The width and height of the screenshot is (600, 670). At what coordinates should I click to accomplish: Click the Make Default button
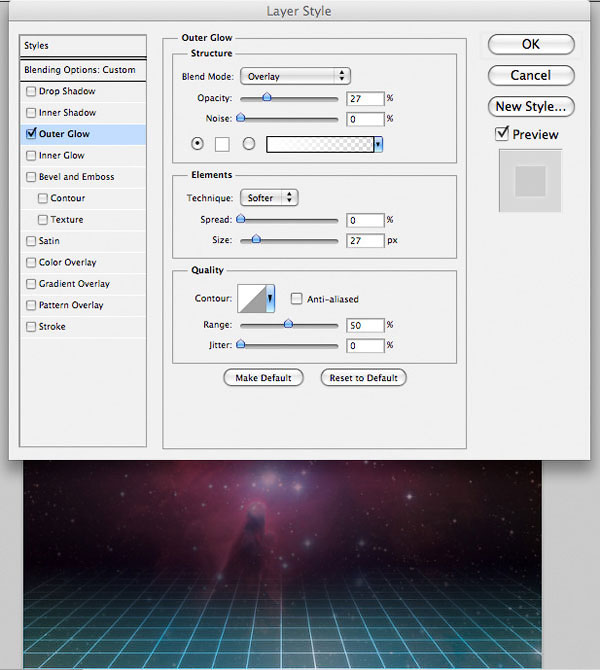263,378
